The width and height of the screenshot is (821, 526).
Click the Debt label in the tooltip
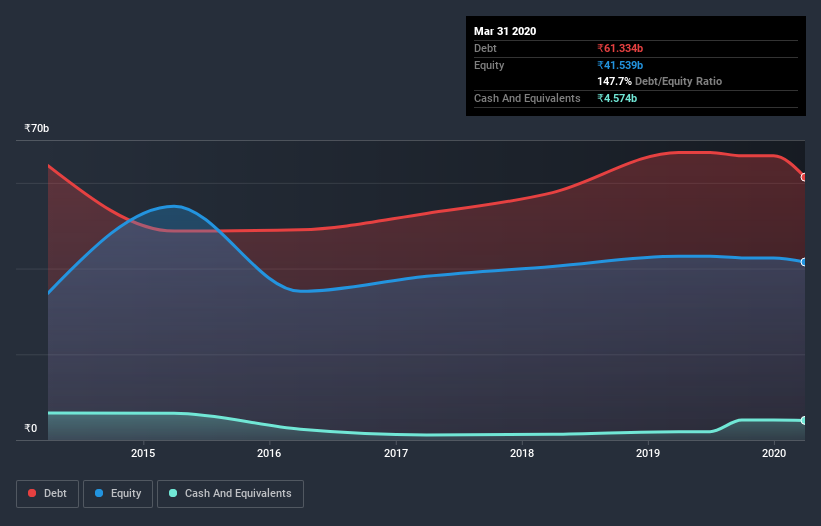pos(485,48)
